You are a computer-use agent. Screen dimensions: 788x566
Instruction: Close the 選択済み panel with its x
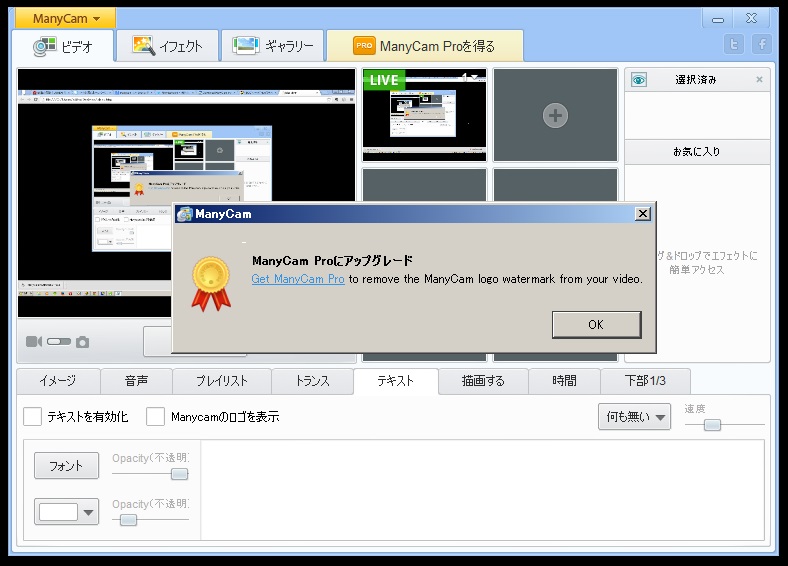[759, 79]
